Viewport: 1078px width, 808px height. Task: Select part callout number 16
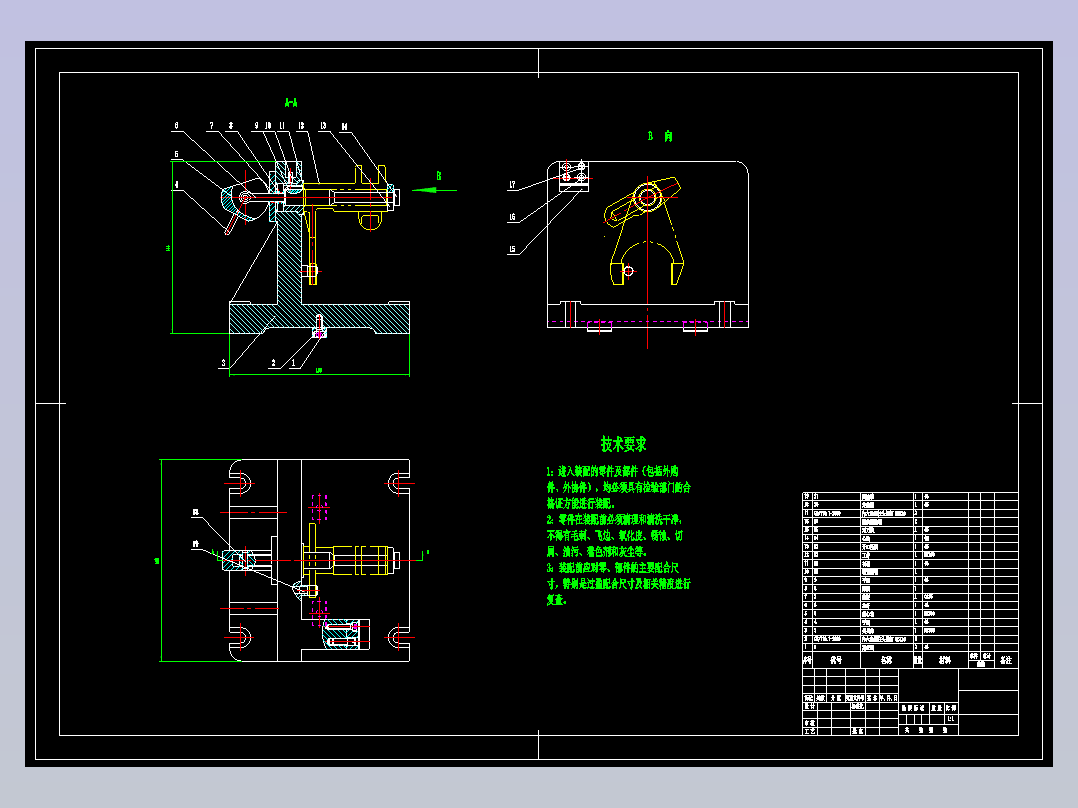512,217
